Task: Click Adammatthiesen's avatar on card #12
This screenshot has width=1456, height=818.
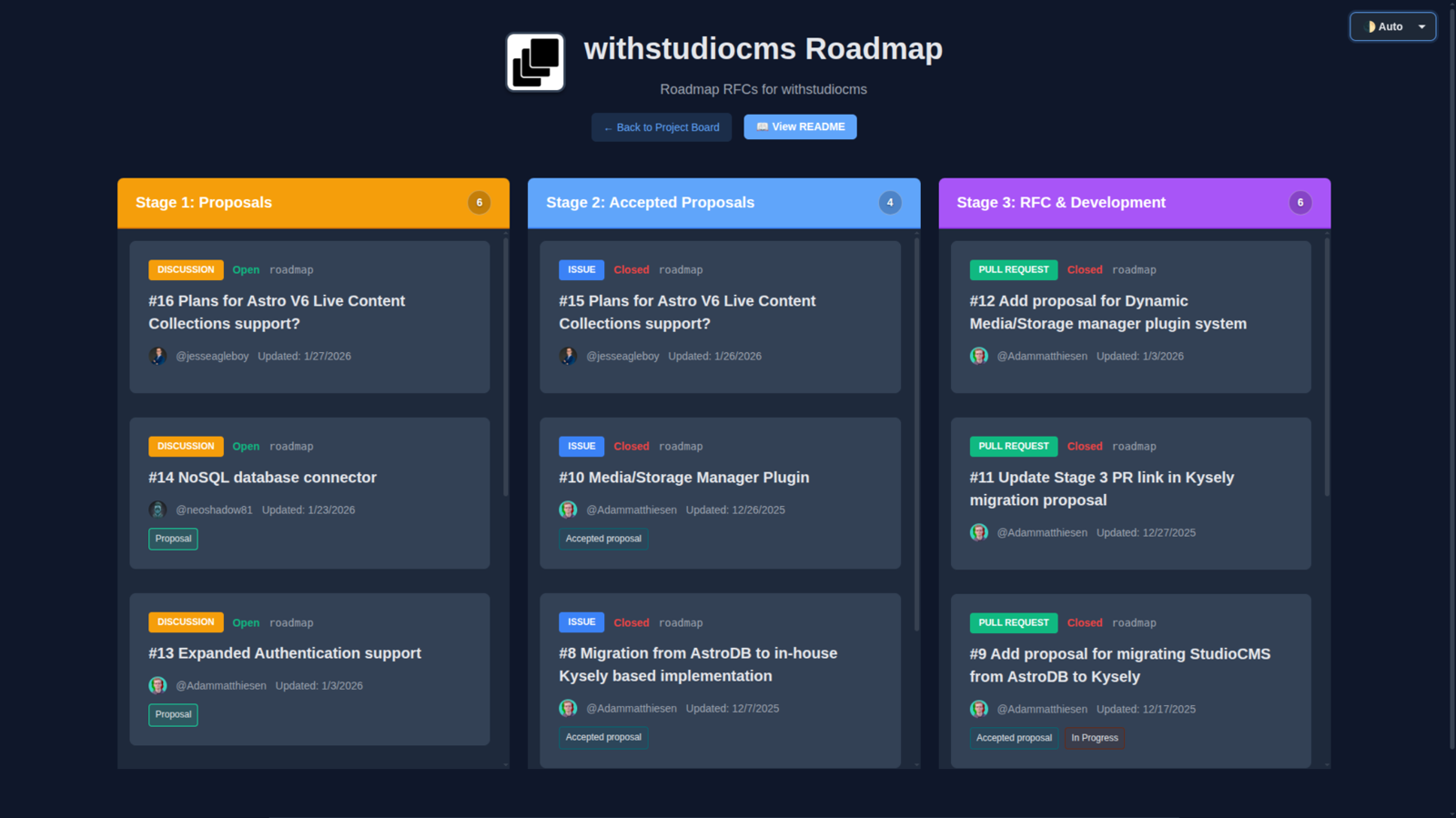Action: pyautogui.click(x=978, y=356)
